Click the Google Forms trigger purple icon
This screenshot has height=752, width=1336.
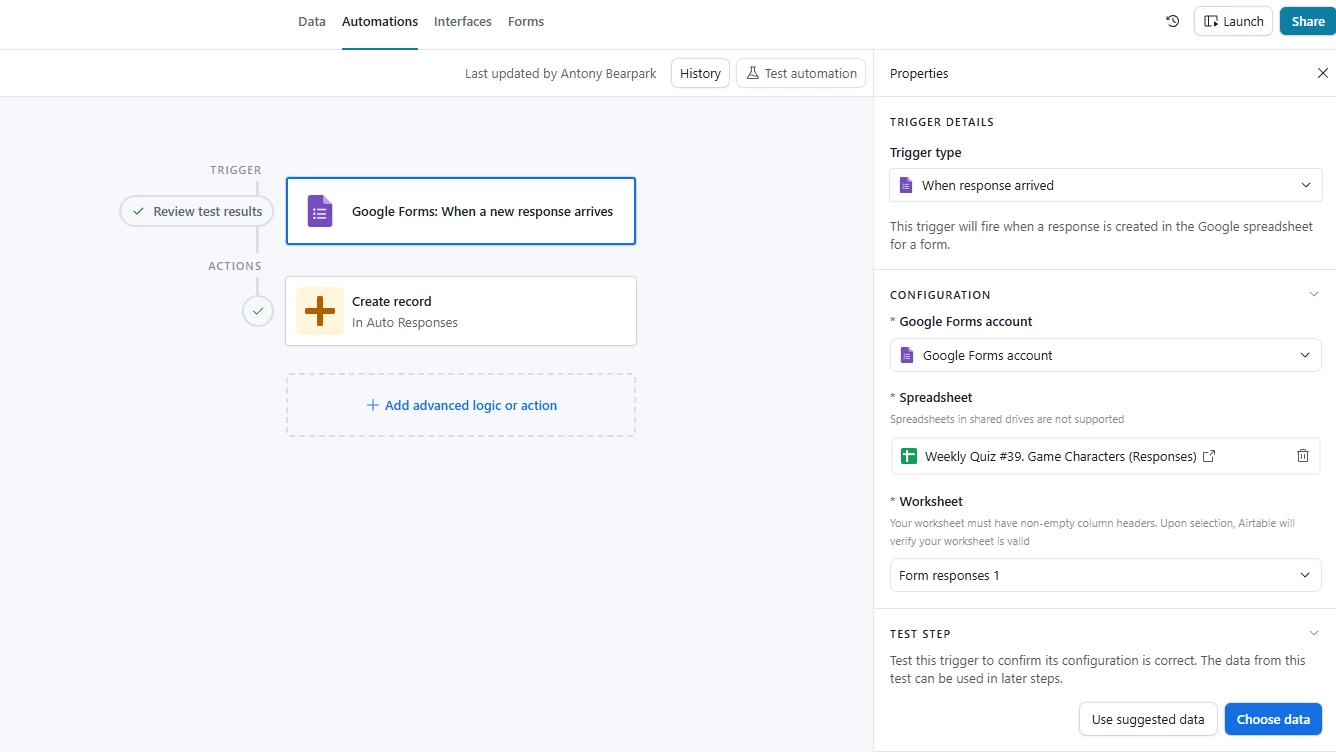pyautogui.click(x=320, y=211)
